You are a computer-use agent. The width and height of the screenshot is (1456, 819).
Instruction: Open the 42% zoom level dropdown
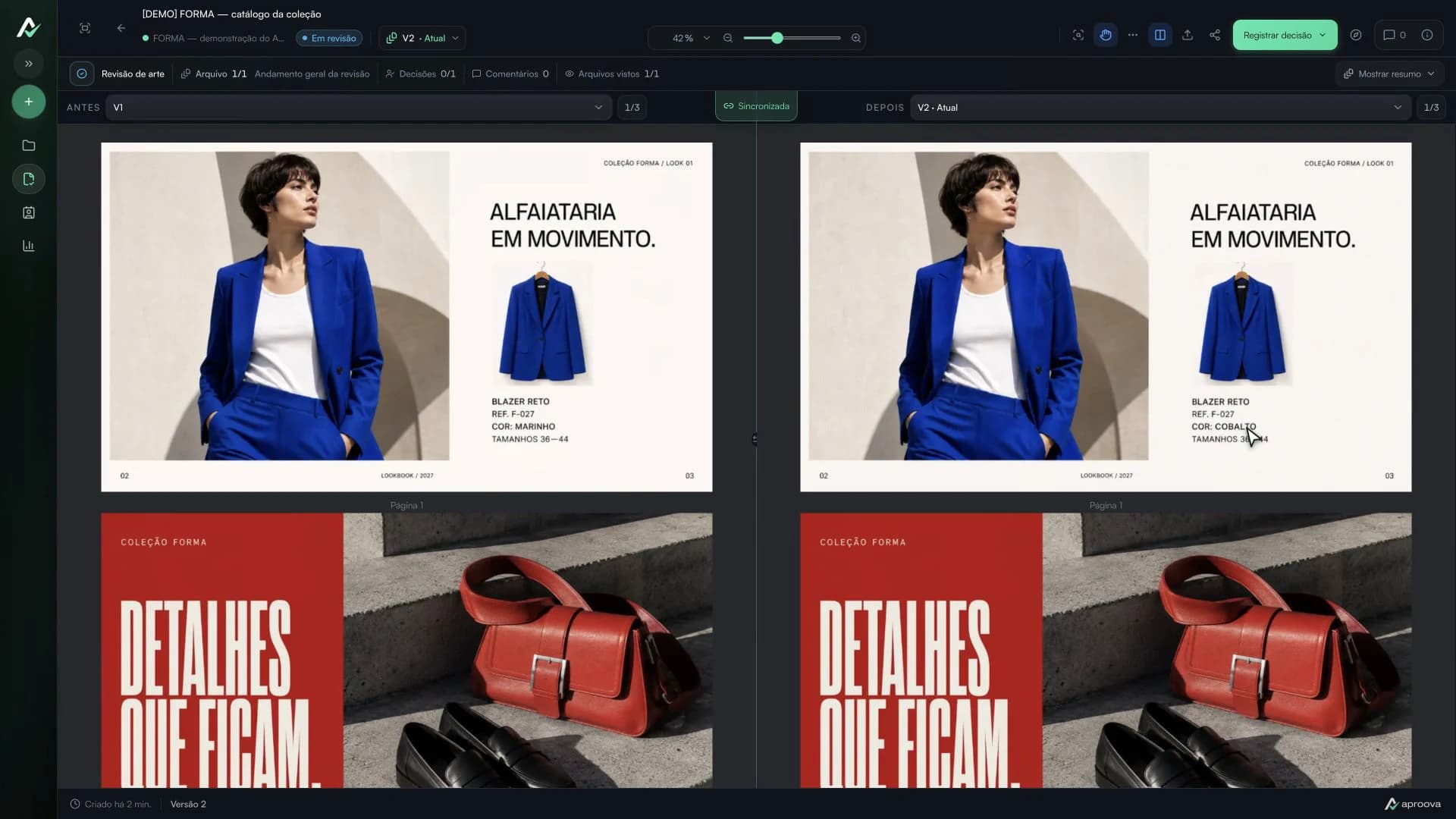[690, 38]
